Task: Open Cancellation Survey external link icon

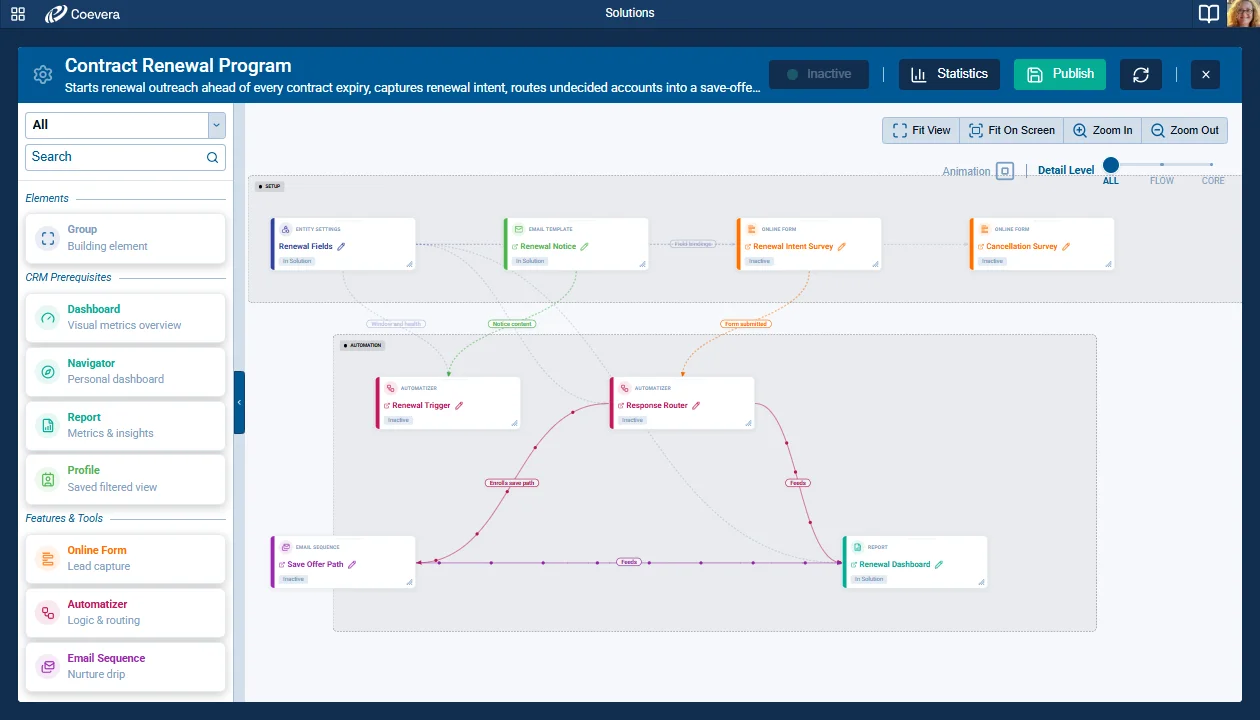Action: [981, 246]
